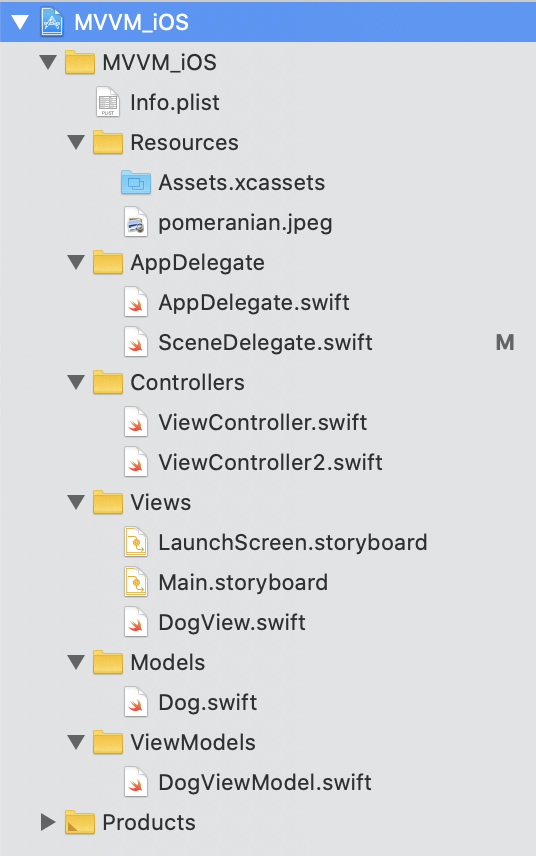The image size is (536, 856).
Task: Click the Swift icon beside AppDelegate.swift
Action: (x=135, y=302)
